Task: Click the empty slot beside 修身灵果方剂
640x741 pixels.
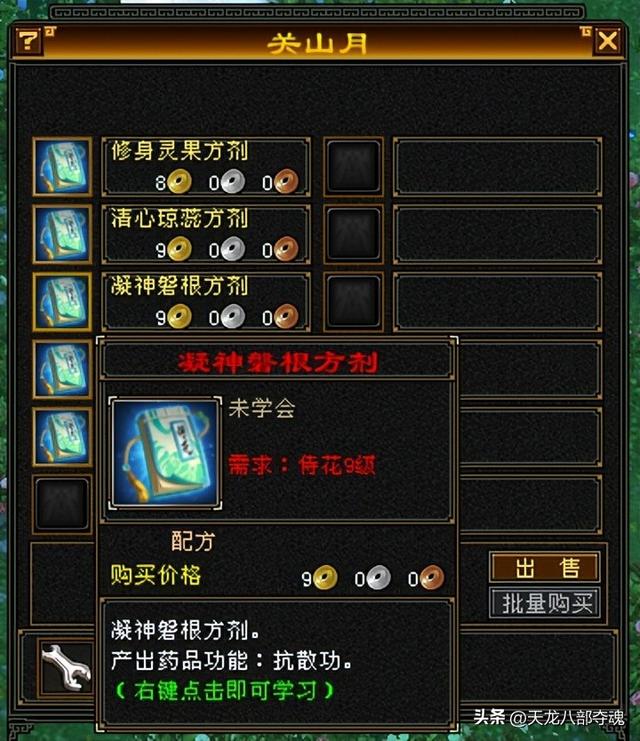Action: 353,166
